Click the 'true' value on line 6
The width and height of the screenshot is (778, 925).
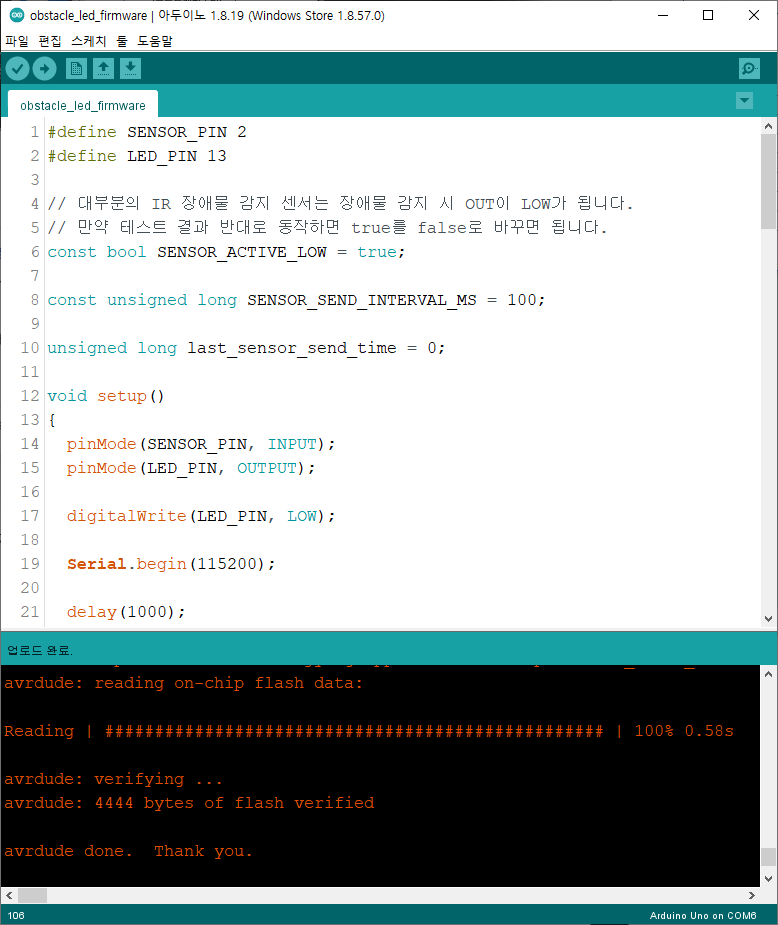click(377, 252)
